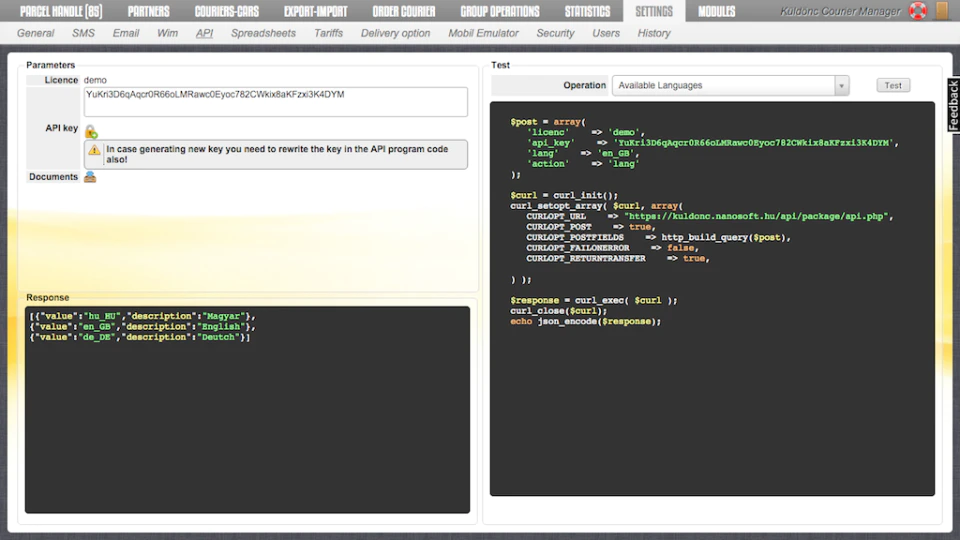Screen dimensions: 960x540
Task: Open the Documents download icon
Action: pos(90,177)
